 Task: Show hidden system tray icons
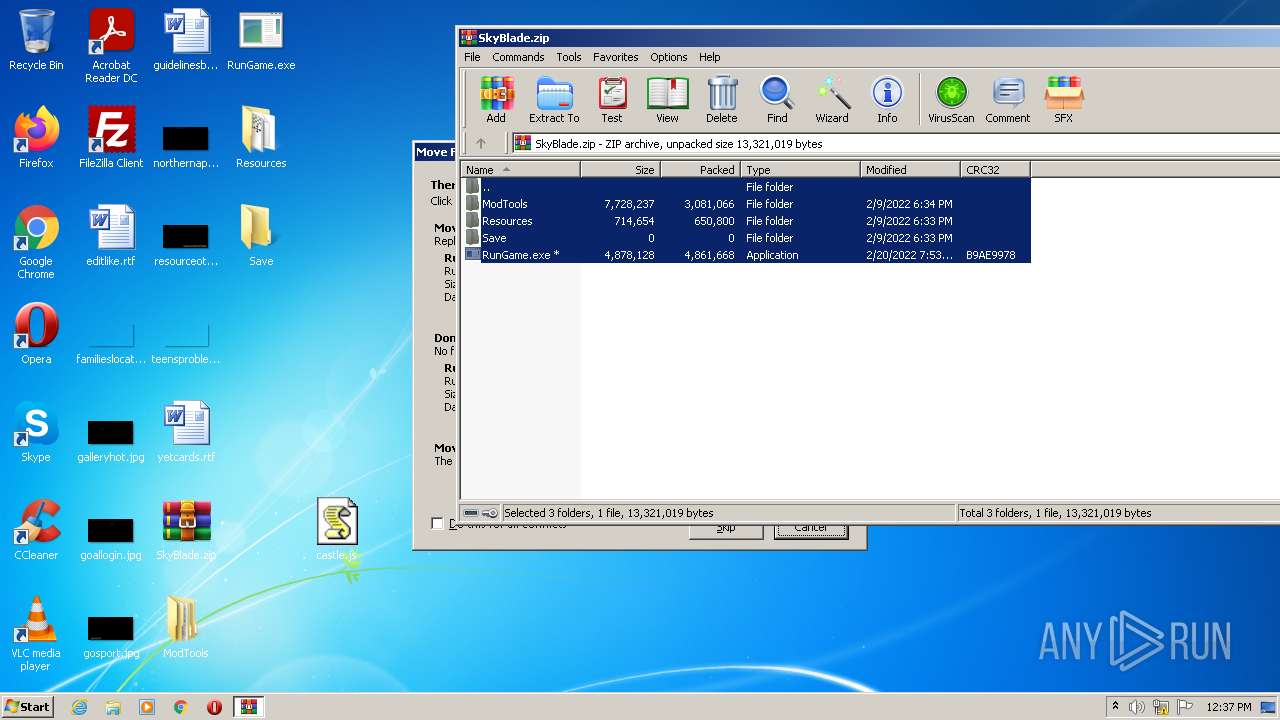coord(1115,706)
